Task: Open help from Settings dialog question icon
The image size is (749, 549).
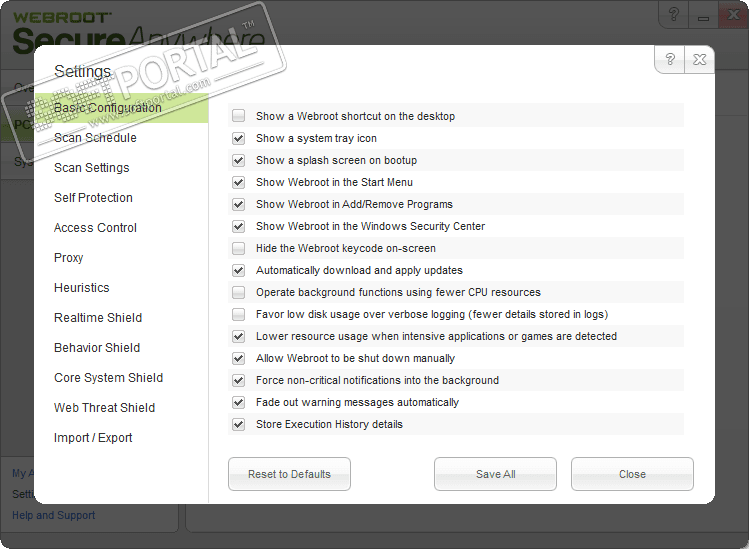Action: (x=670, y=59)
